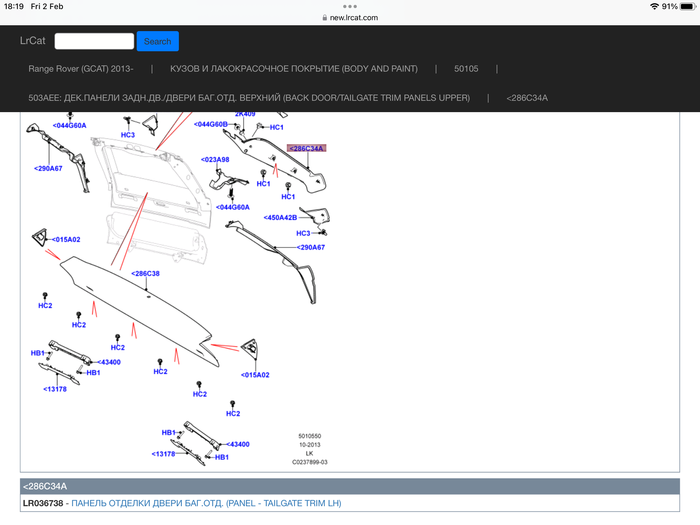Screen dimensions: 700x525
Task: Go to Range Rover (GCAT) 2013- breadcrumb
Action: pos(81,69)
